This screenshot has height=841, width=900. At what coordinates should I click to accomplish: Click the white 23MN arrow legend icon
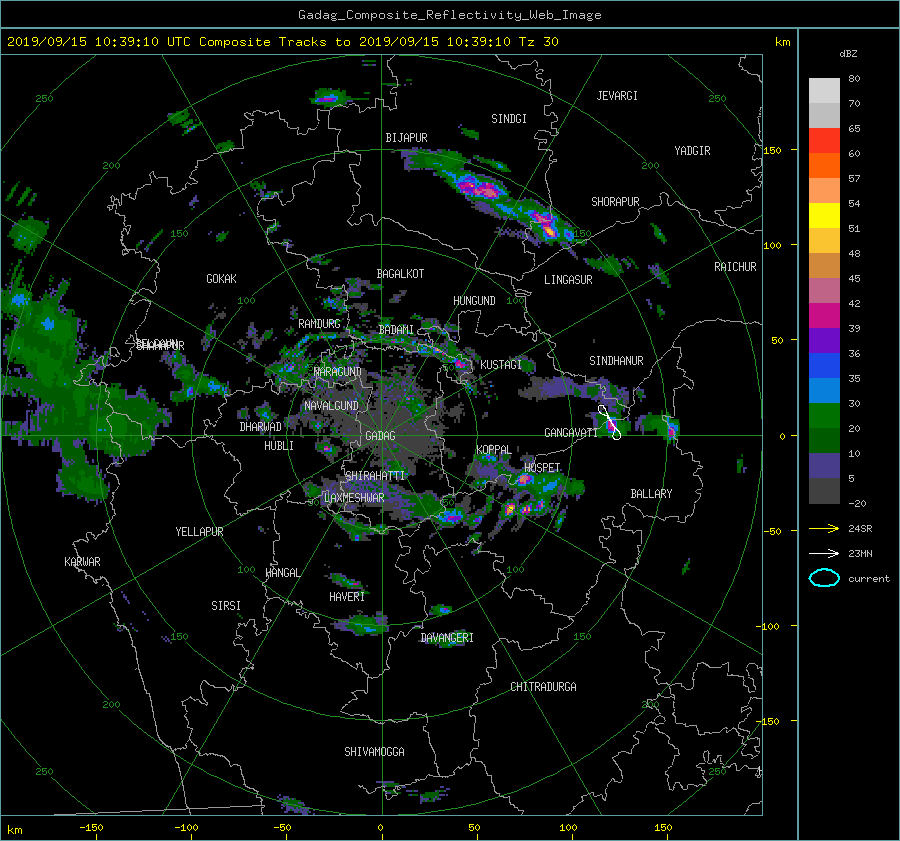[x=824, y=553]
